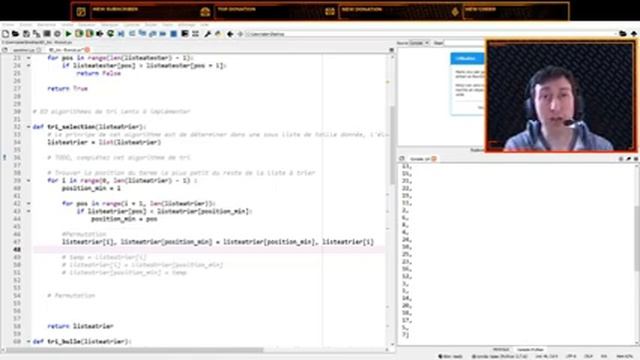Close the editor pane with its corner x
This screenshot has height=360, width=640.
(391, 50)
